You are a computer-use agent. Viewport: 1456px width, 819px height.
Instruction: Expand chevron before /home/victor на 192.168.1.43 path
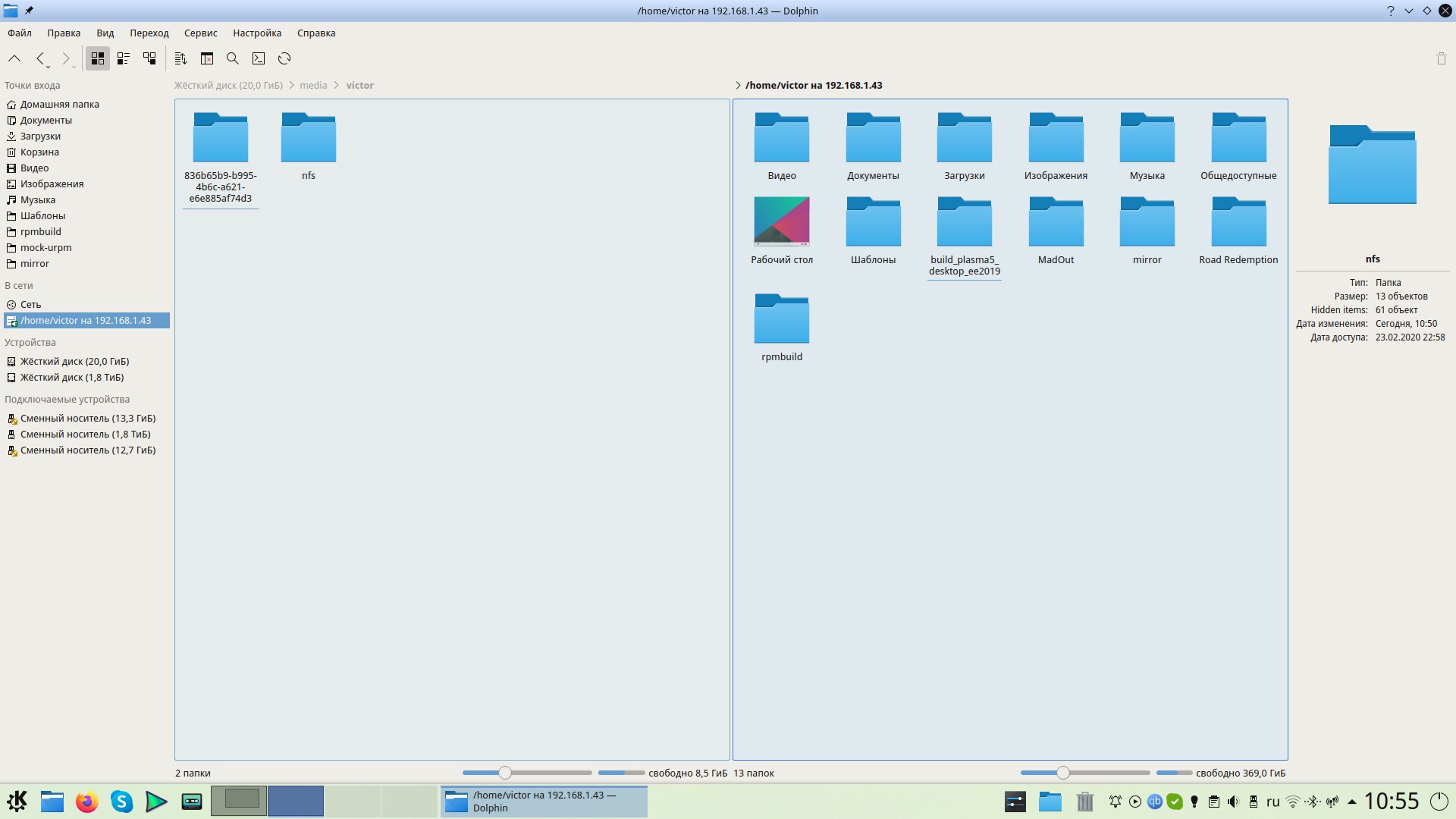pos(738,86)
